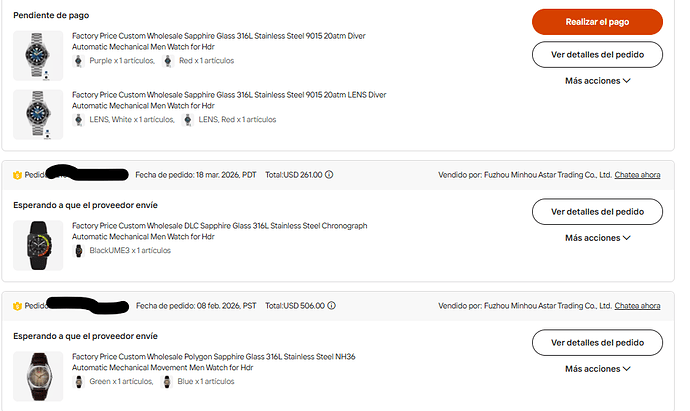Open Chatea ahora link for 18 mar. order
The image size is (690, 411).
click(x=637, y=175)
